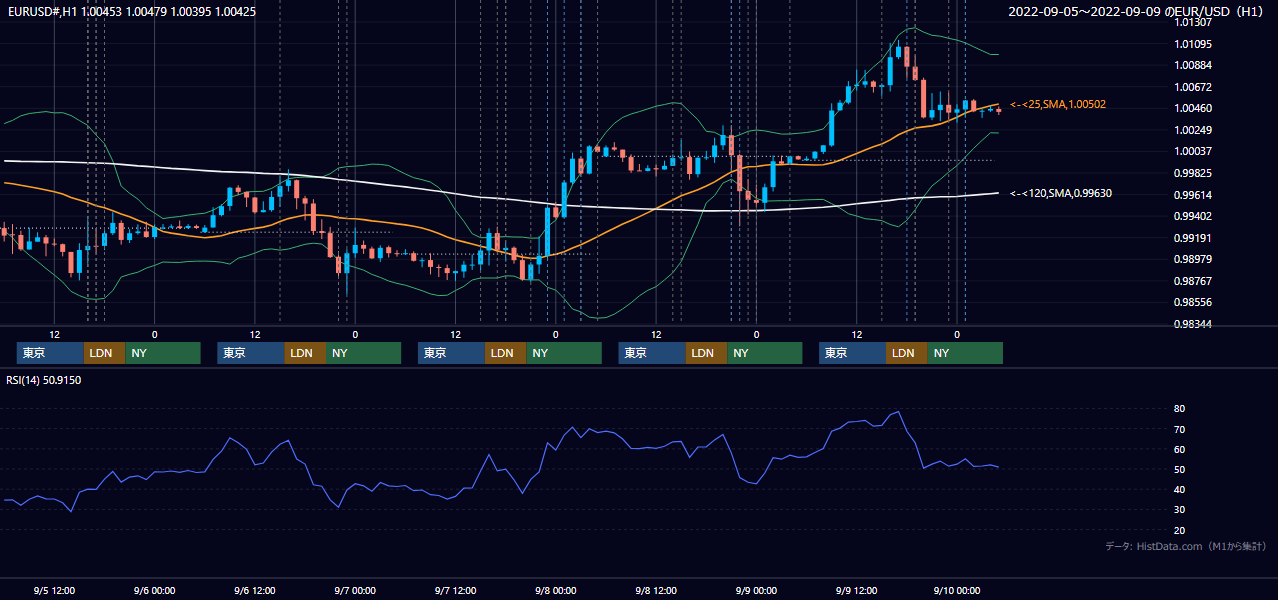Viewport: 1278px width, 600px height.
Task: Click the HistData.com data source credit
Action: point(1186,546)
